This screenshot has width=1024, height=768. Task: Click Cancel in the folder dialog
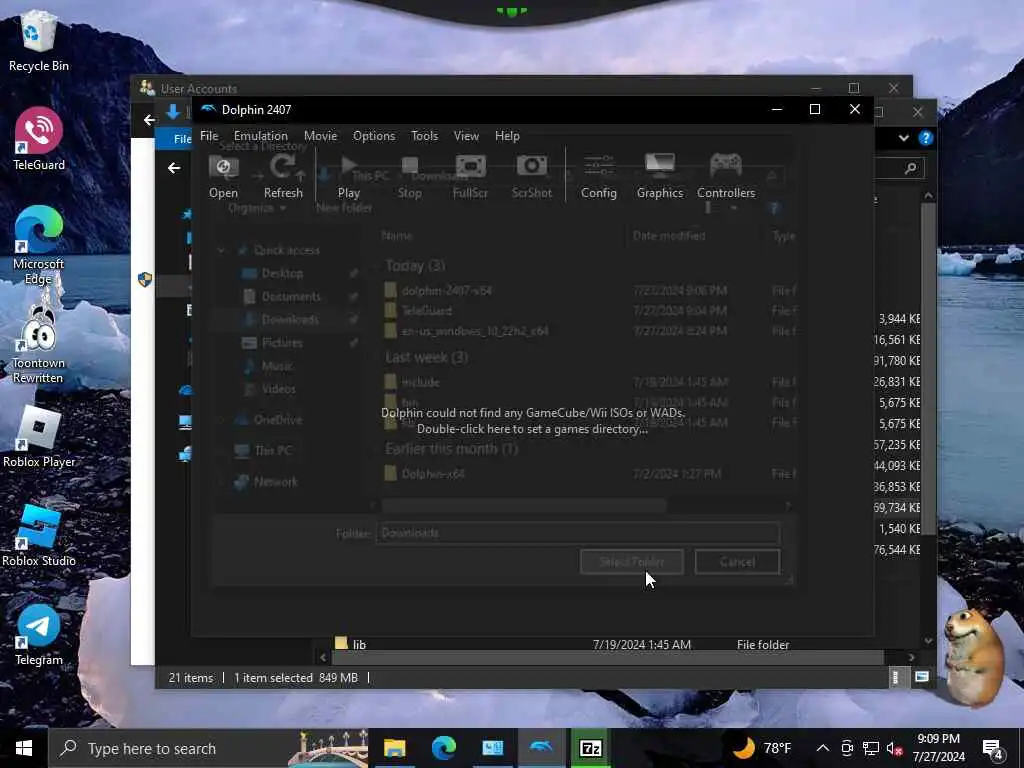tap(737, 562)
